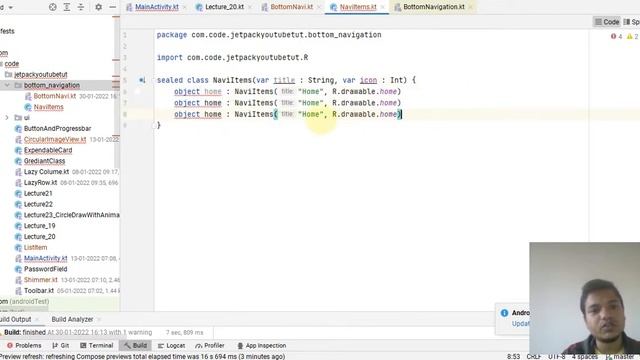Screen dimensions: 640x360
Task: Click cursor position 8:53 in status bar
Action: click(x=513, y=356)
